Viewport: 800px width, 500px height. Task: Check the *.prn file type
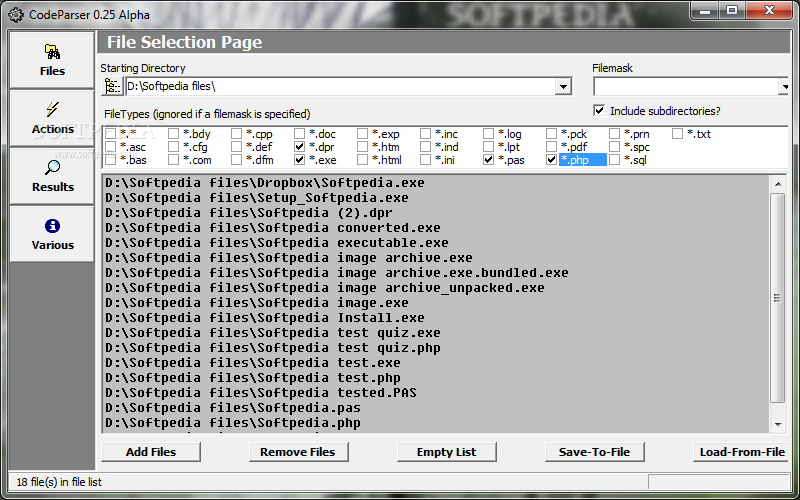[x=614, y=134]
